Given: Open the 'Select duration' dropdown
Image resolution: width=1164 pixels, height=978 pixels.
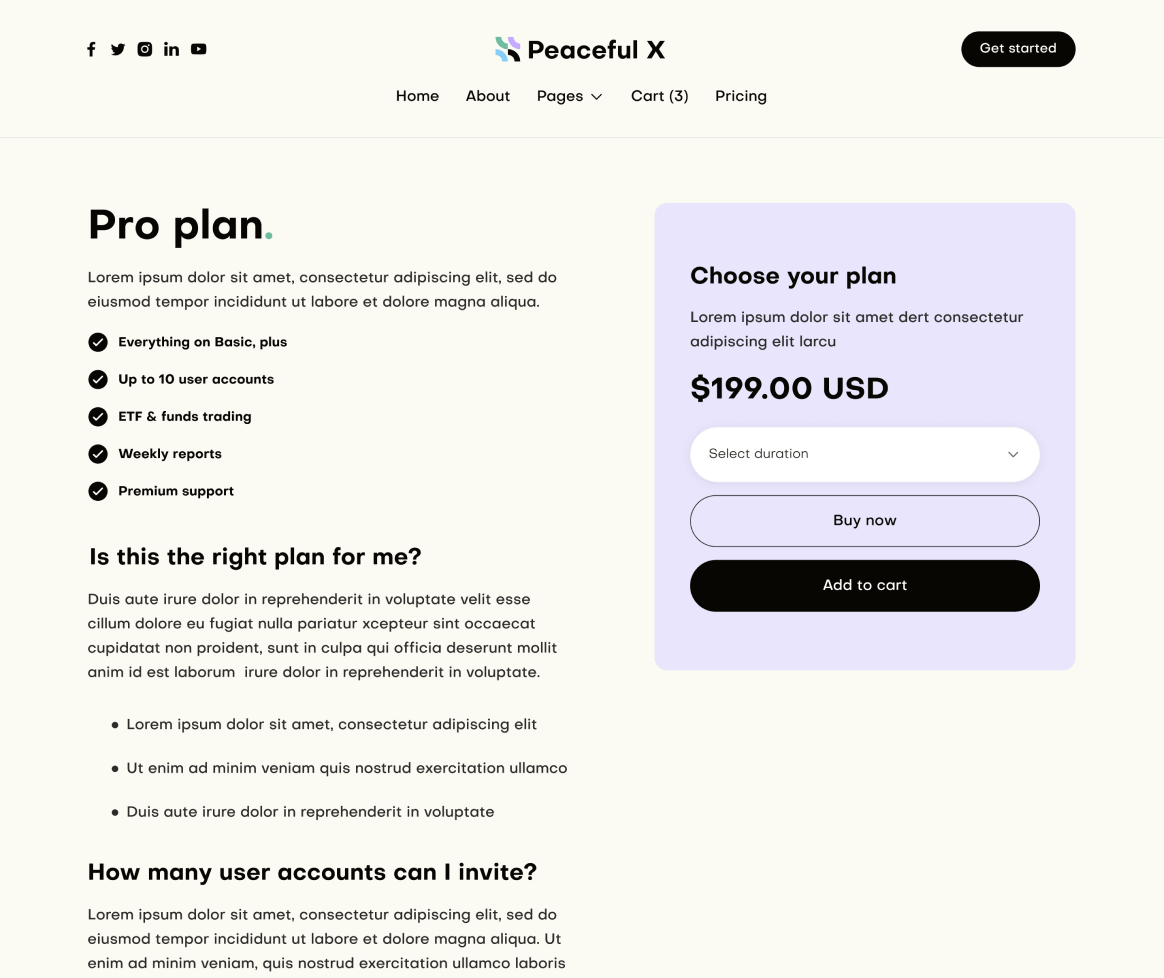Looking at the screenshot, I should 864,454.
